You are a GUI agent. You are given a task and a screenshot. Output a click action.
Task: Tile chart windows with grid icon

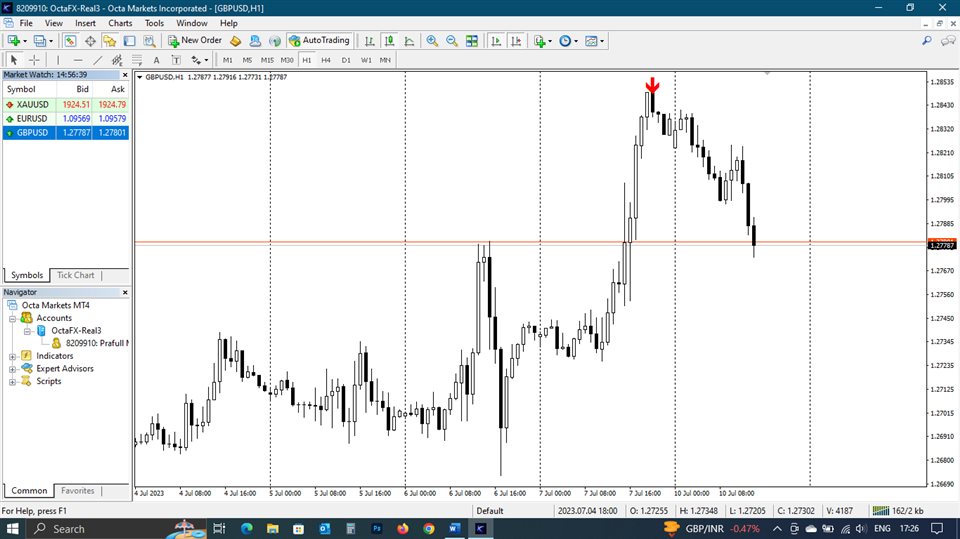[471, 41]
